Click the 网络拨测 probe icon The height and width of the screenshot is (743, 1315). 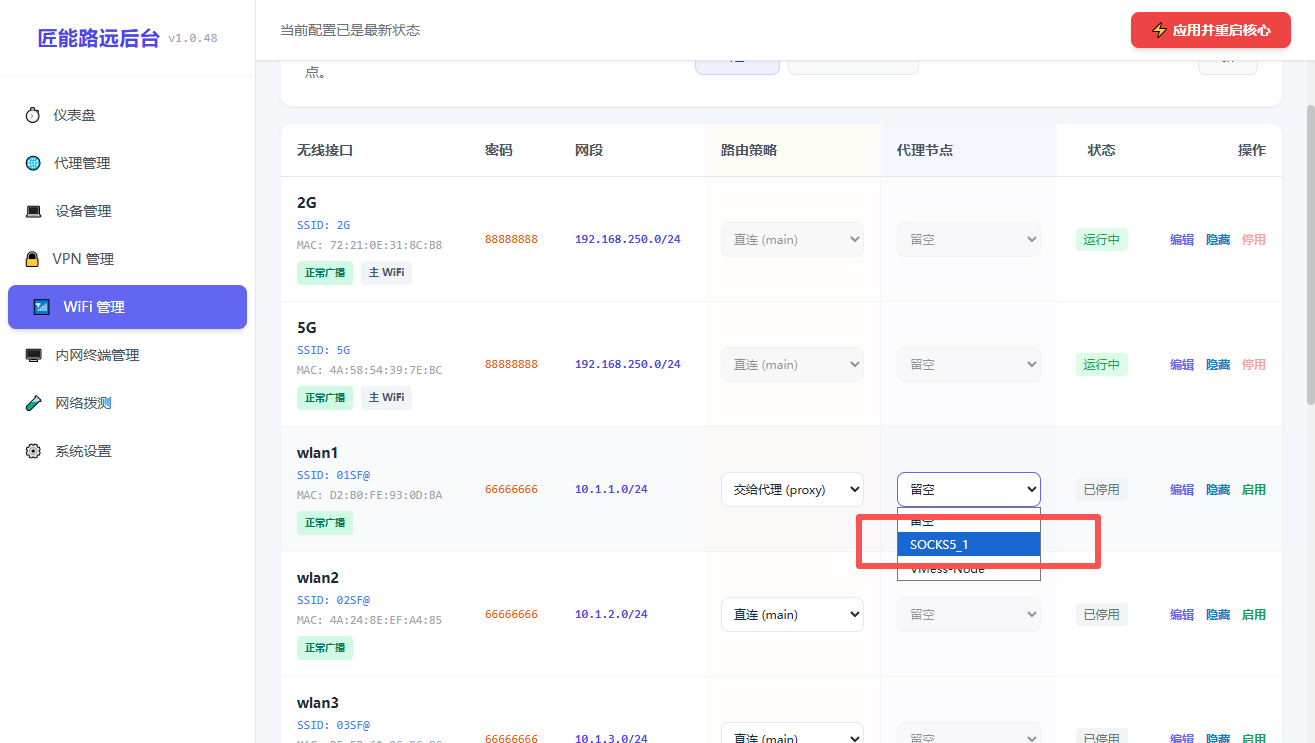pos(34,403)
